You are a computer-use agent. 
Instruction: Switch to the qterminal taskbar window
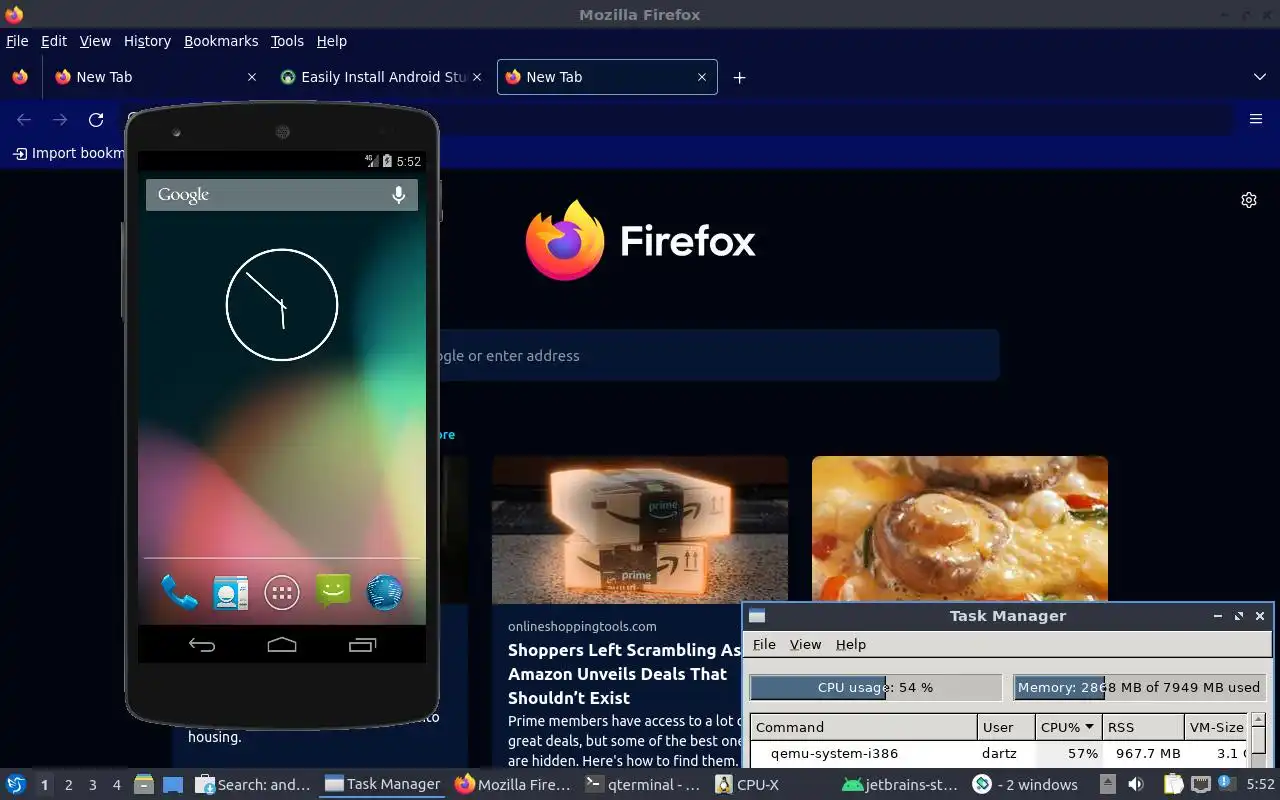tap(642, 784)
